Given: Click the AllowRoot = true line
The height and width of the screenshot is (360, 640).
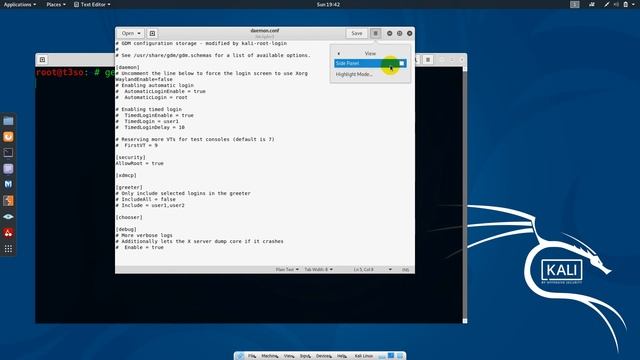Looking at the screenshot, I should click(x=140, y=163).
